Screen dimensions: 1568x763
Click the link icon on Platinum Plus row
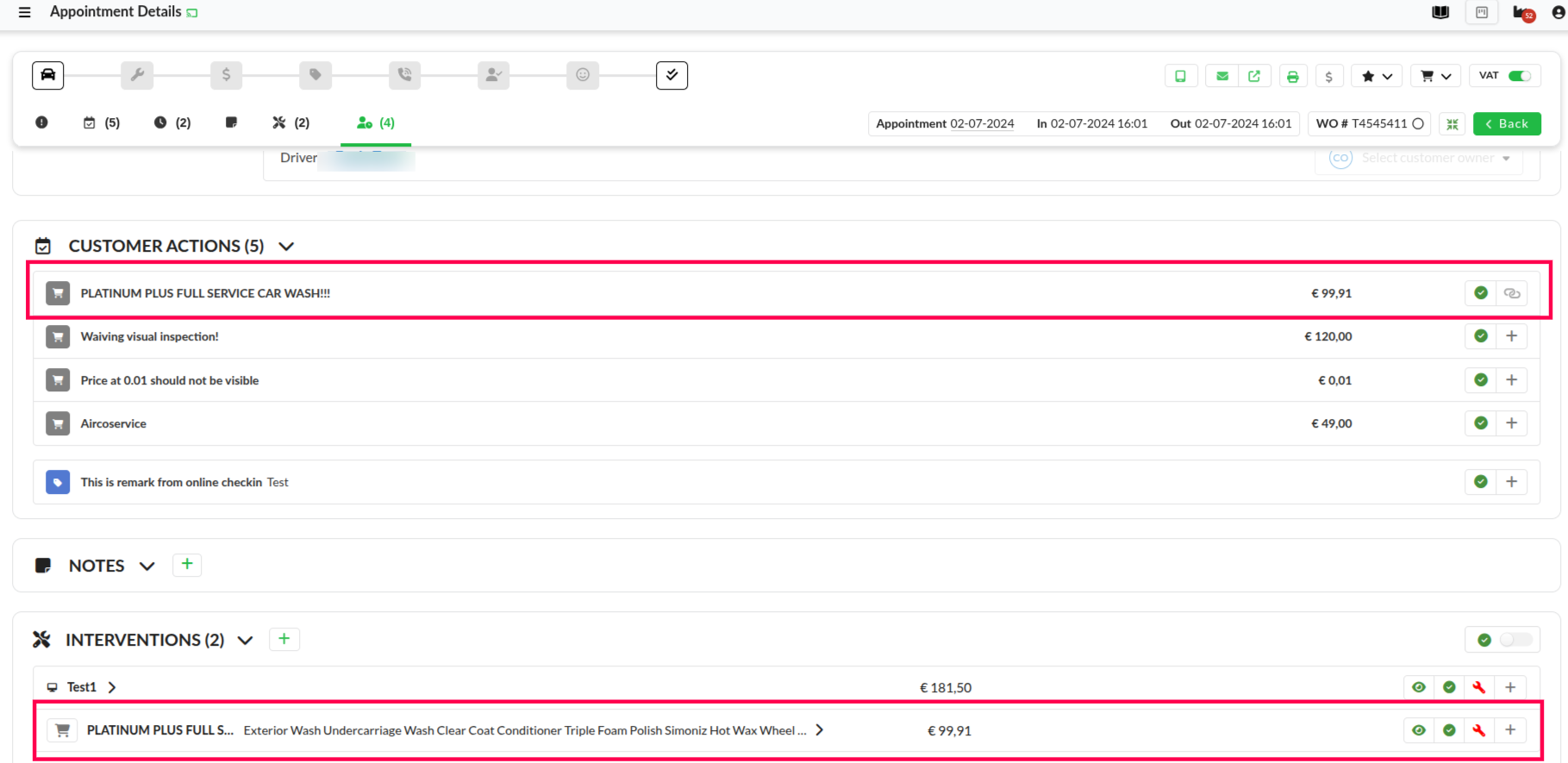pos(1511,293)
